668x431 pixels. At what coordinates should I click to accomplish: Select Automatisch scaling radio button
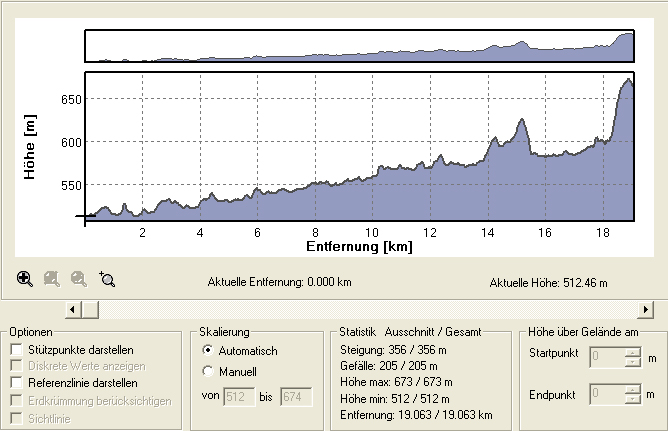(x=208, y=351)
